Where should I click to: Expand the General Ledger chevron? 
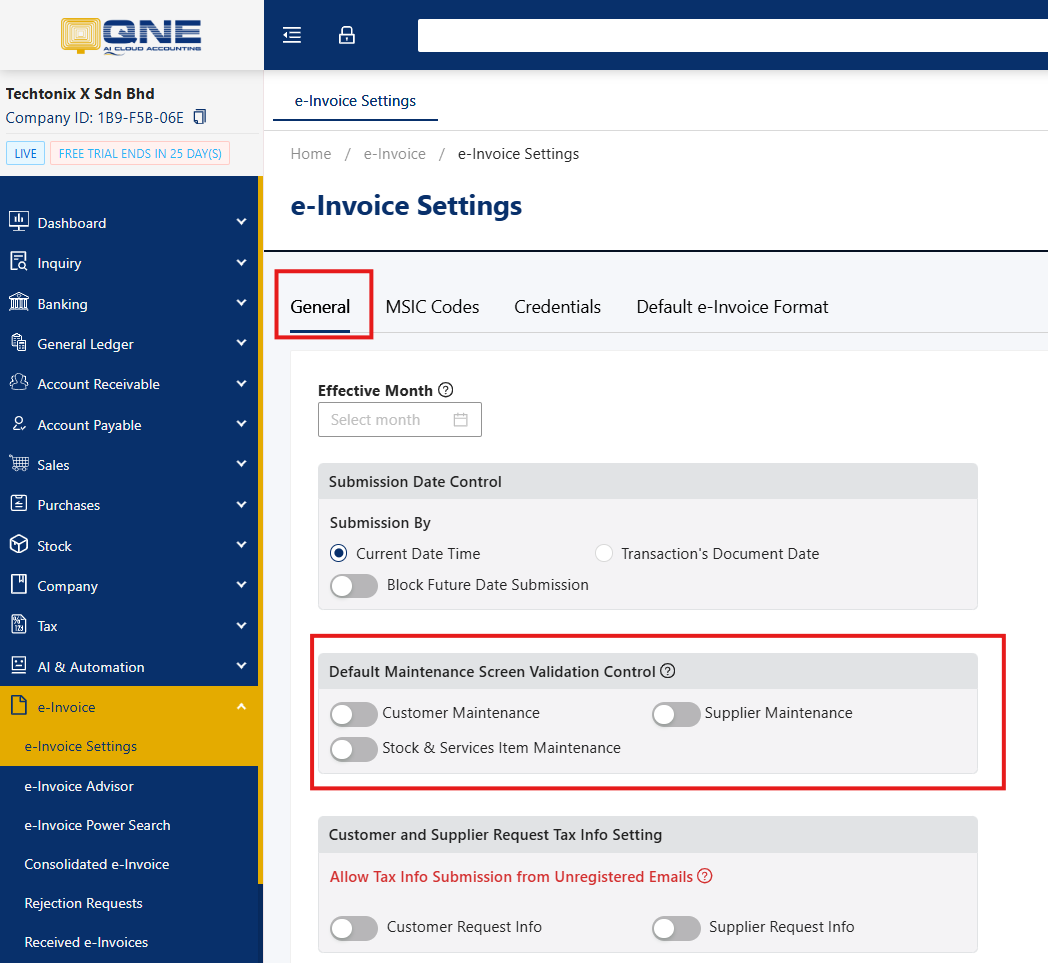[x=241, y=343]
